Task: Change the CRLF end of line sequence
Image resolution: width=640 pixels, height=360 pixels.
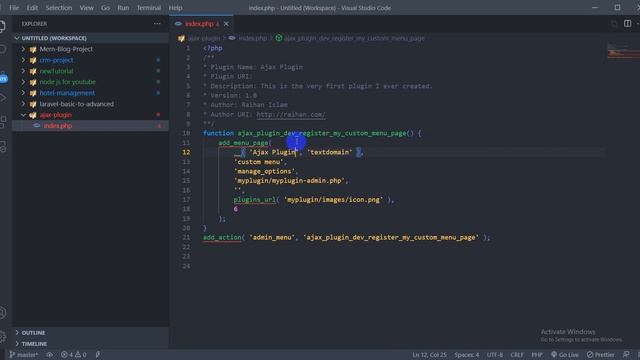Action: (x=517, y=355)
